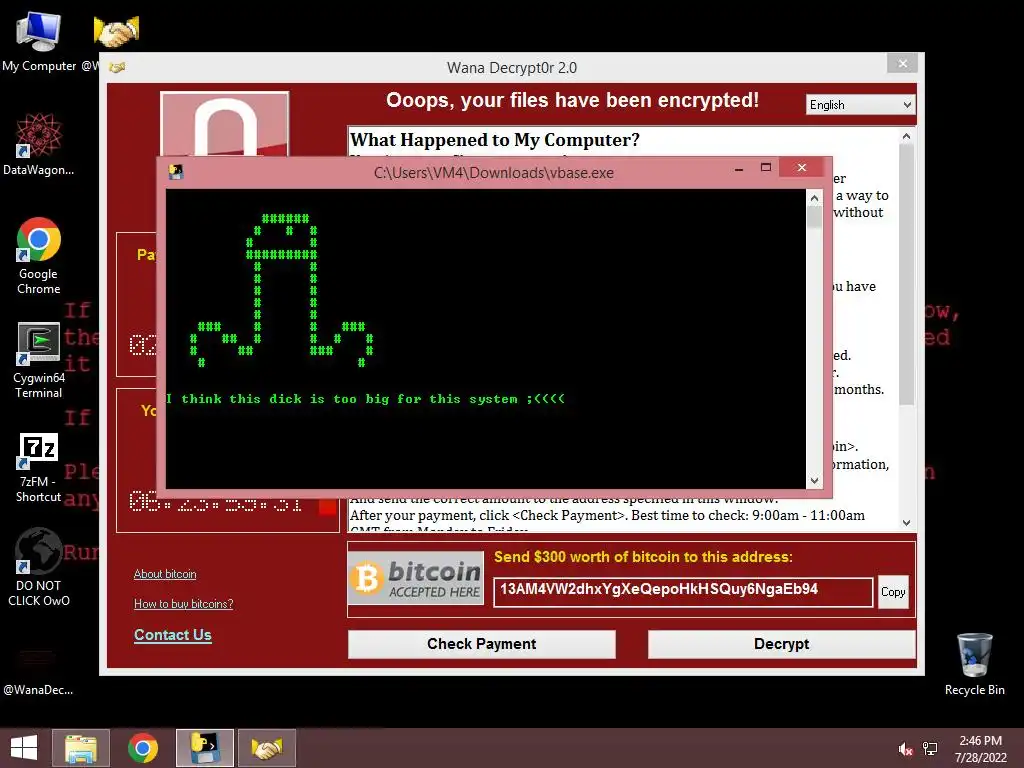This screenshot has height=768, width=1024.
Task: Click the bitcoin accepted here logo
Action: tap(416, 578)
